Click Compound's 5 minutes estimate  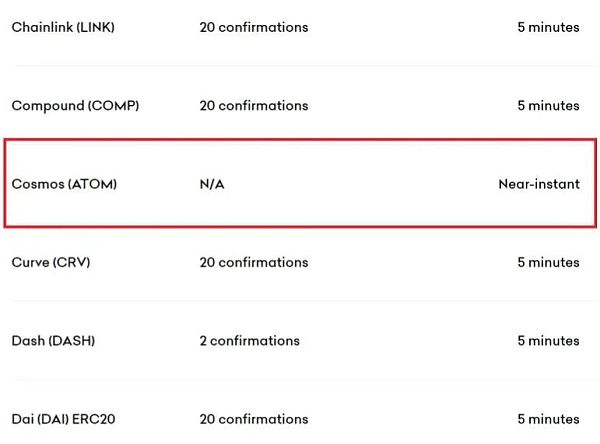(548, 105)
